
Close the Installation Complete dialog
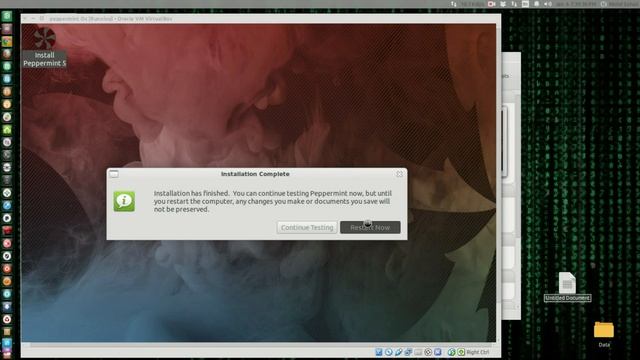[400, 174]
